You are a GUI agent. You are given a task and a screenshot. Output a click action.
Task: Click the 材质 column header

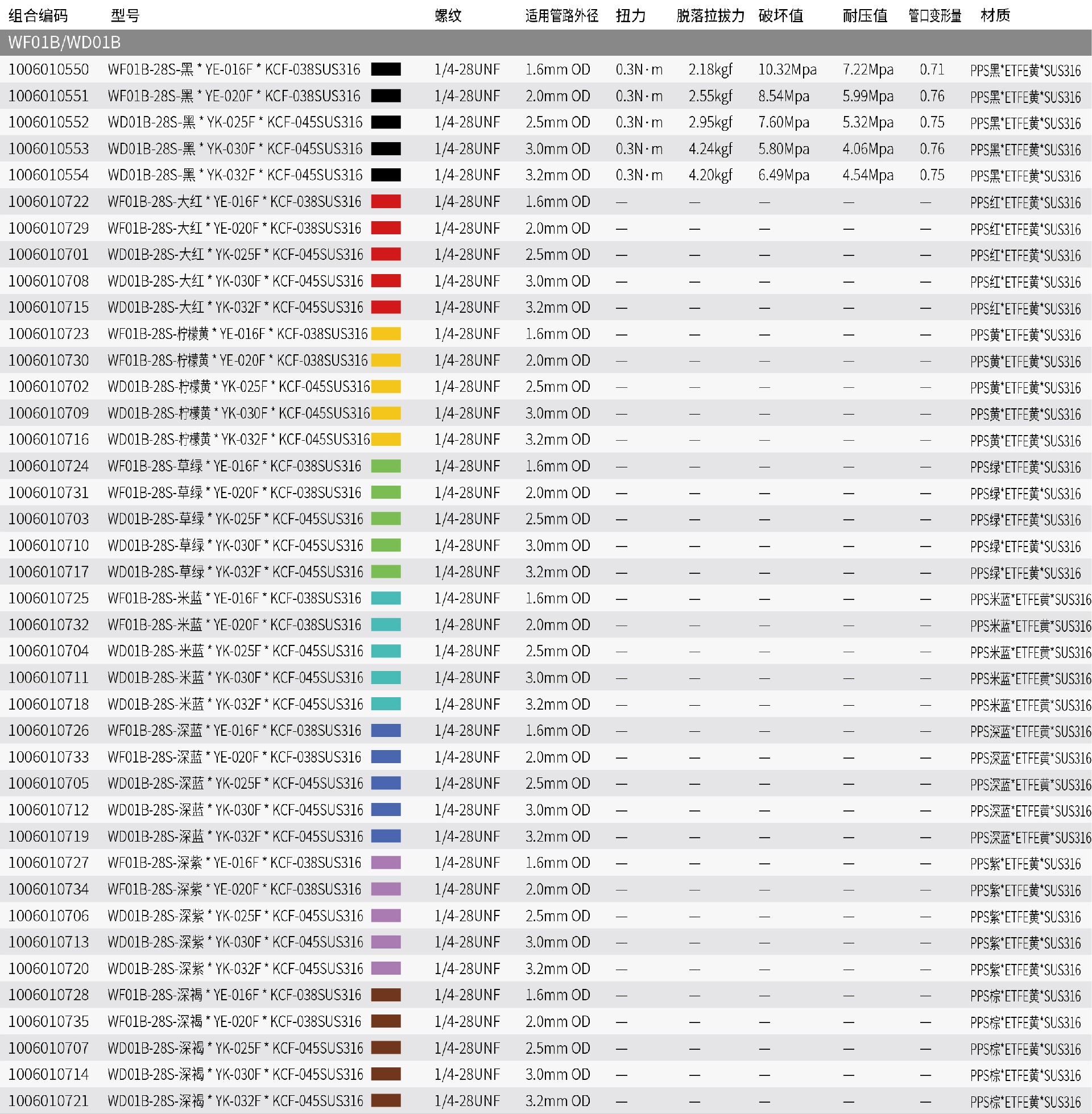pos(995,15)
